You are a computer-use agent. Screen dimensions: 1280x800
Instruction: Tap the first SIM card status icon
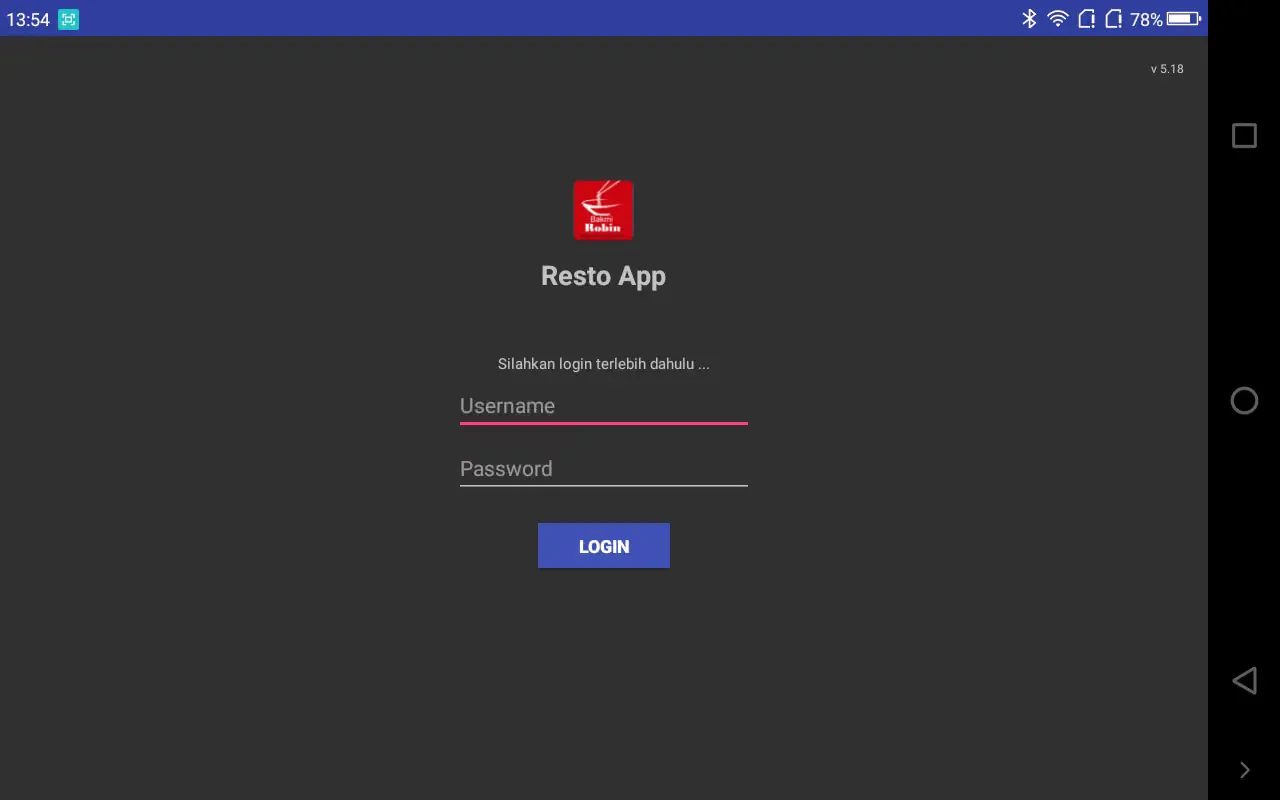click(1086, 18)
